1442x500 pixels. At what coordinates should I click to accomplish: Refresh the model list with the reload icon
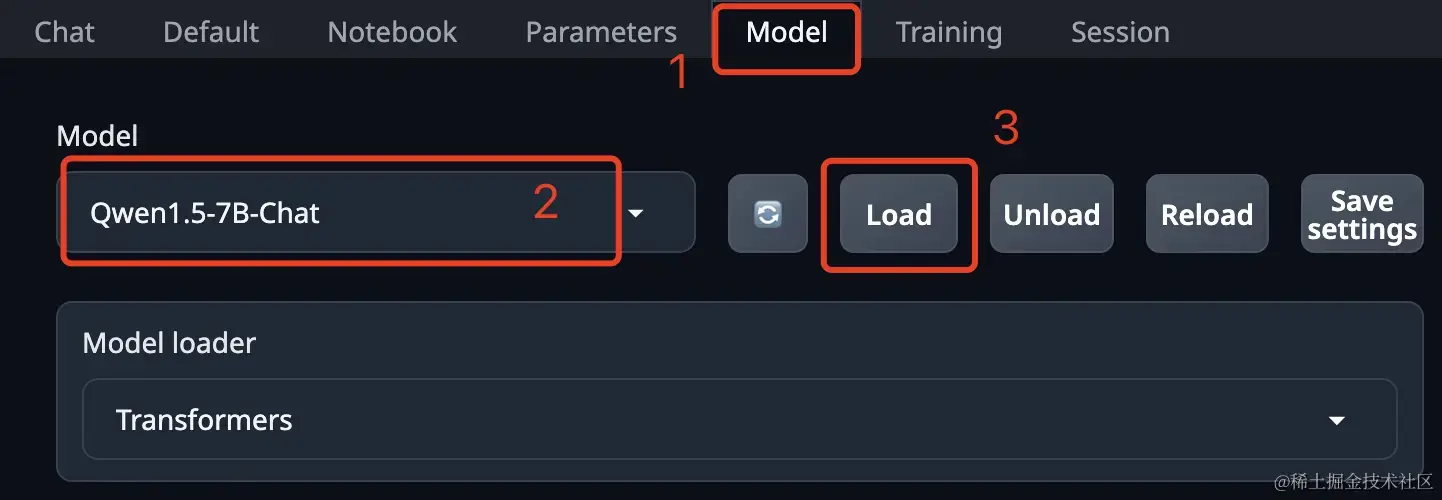[767, 214]
